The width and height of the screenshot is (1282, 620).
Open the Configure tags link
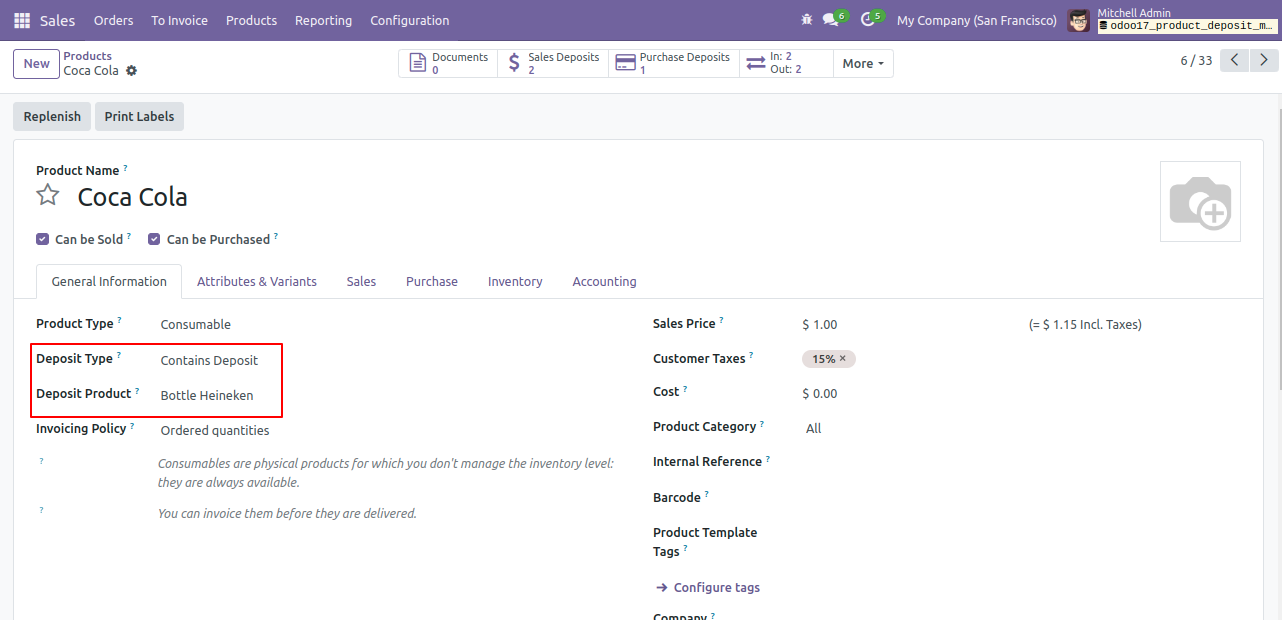click(x=707, y=587)
